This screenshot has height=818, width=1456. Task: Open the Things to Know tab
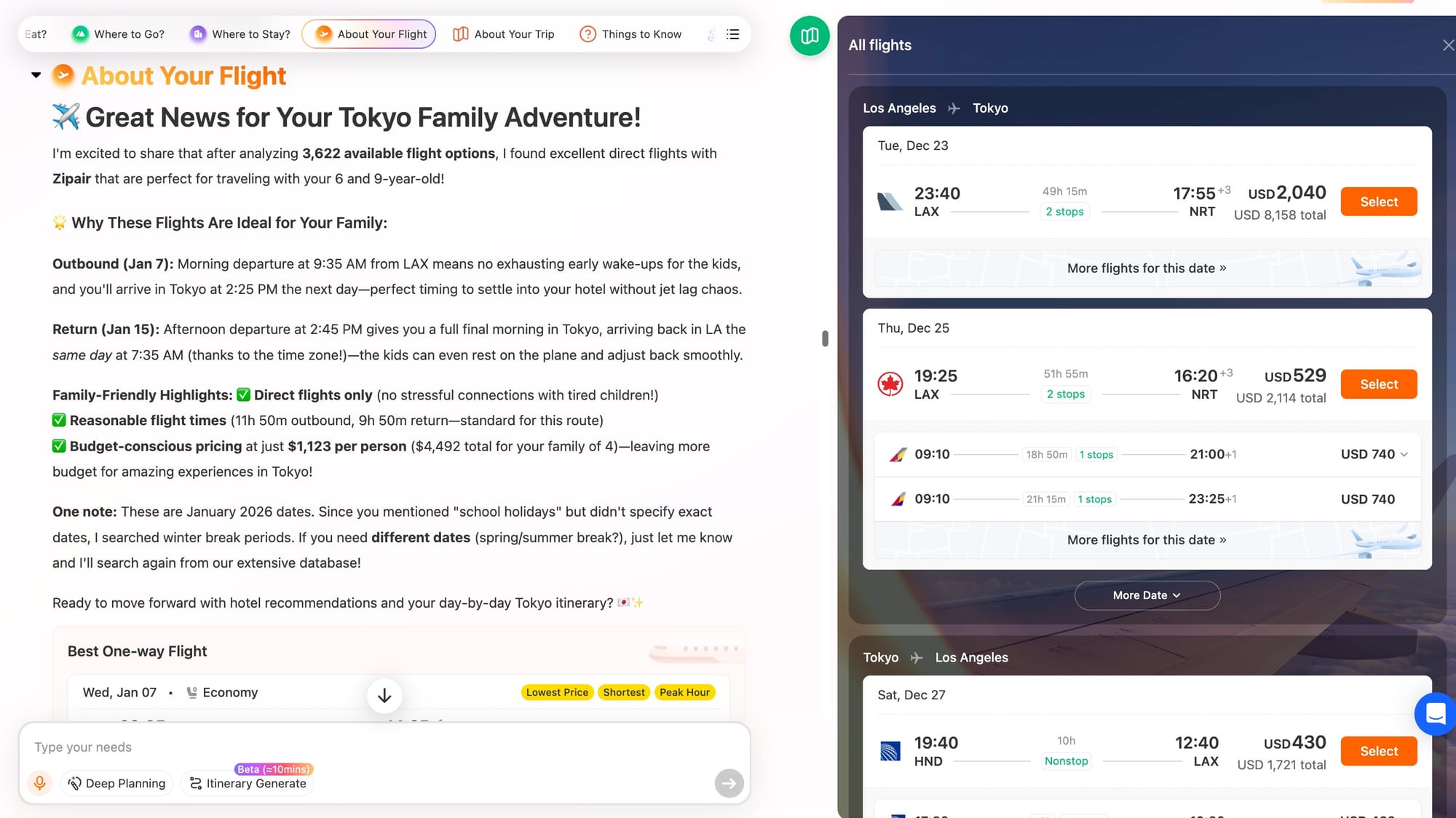pos(641,33)
